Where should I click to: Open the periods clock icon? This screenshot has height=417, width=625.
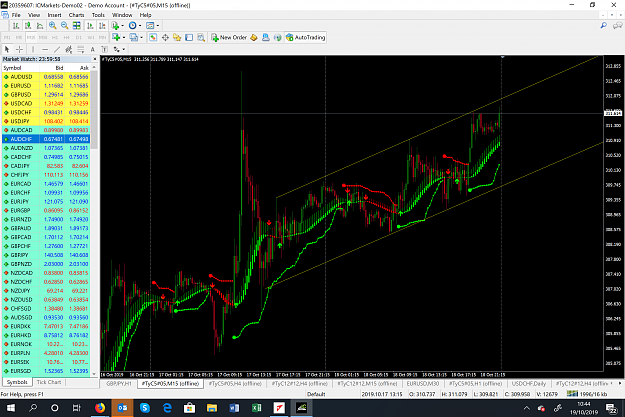point(133,26)
